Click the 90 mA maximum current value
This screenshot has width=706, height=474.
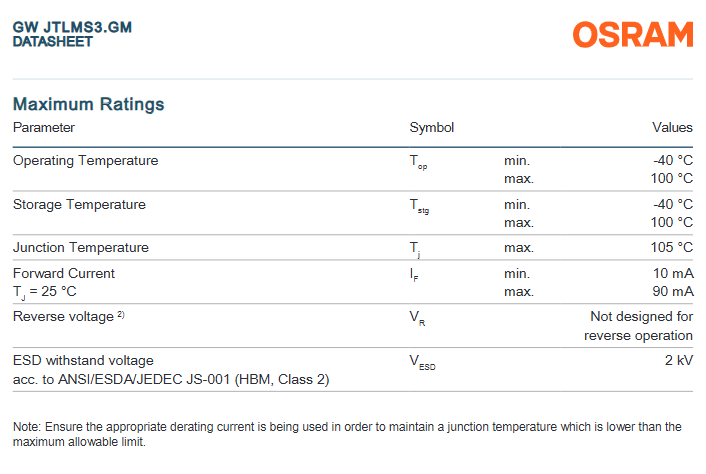tap(672, 291)
